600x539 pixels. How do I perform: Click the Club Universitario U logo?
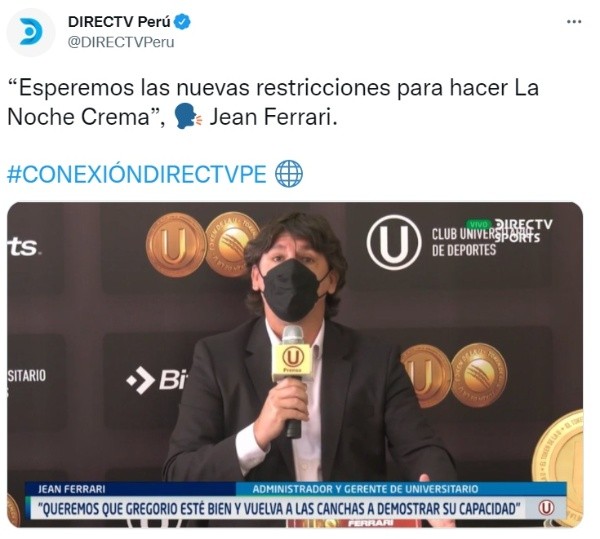point(394,243)
